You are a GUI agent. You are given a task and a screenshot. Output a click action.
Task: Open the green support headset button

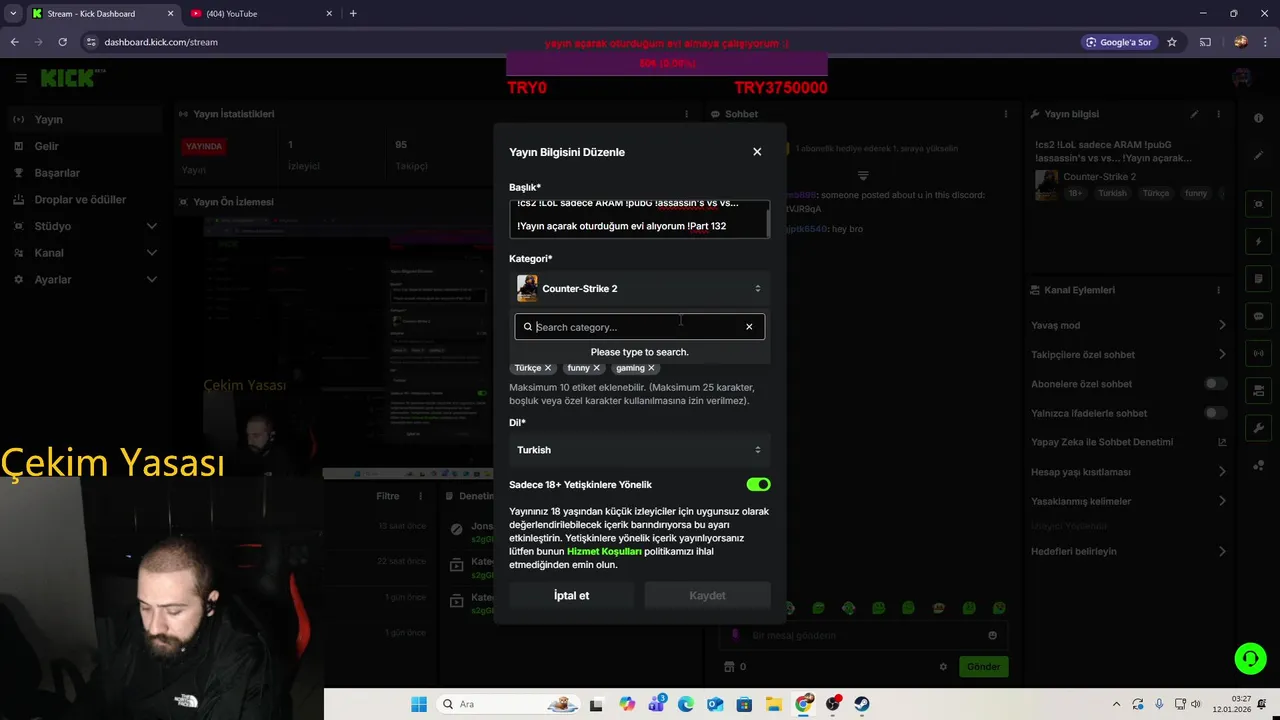[x=1250, y=658]
